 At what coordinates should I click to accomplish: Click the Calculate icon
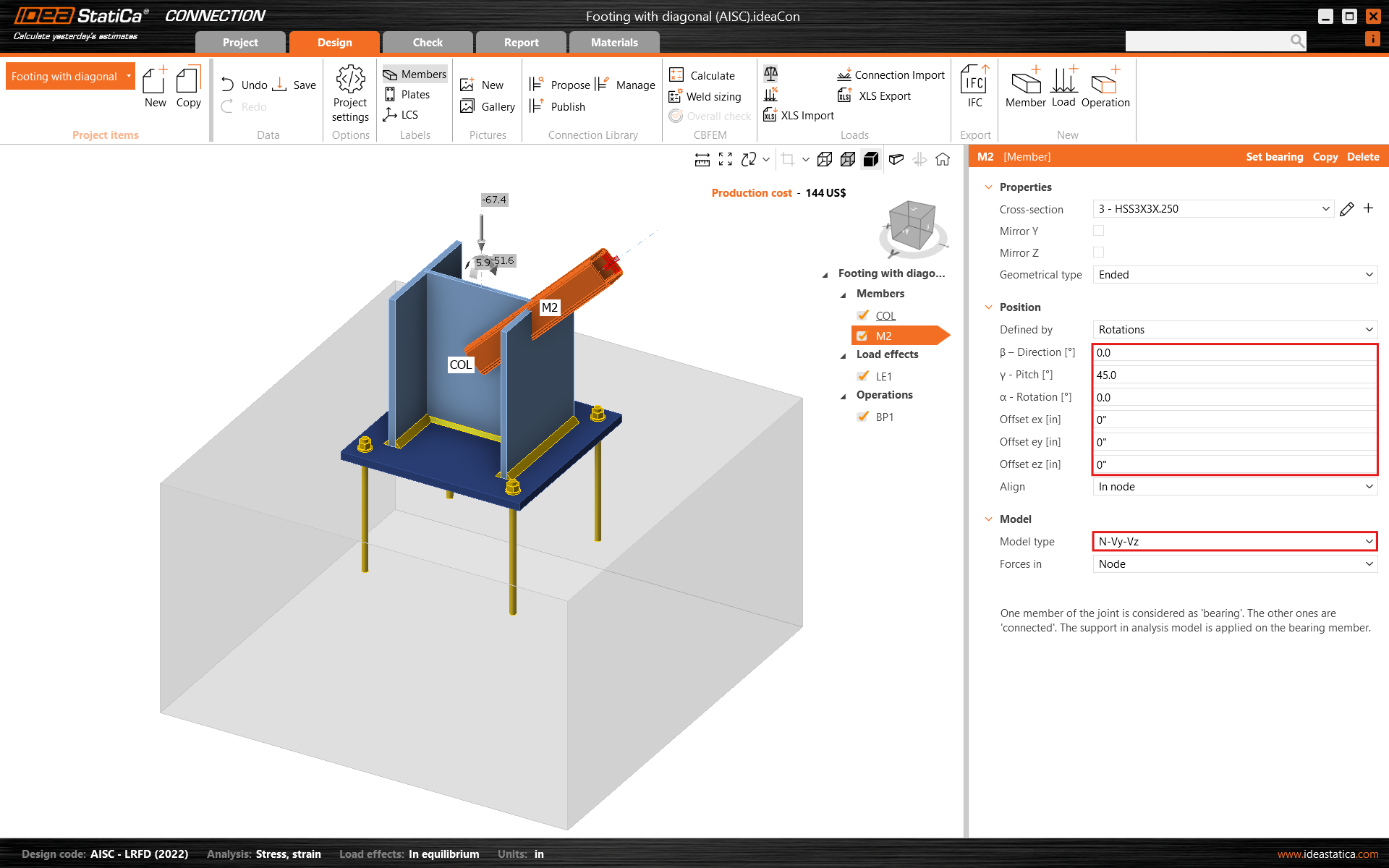point(676,75)
